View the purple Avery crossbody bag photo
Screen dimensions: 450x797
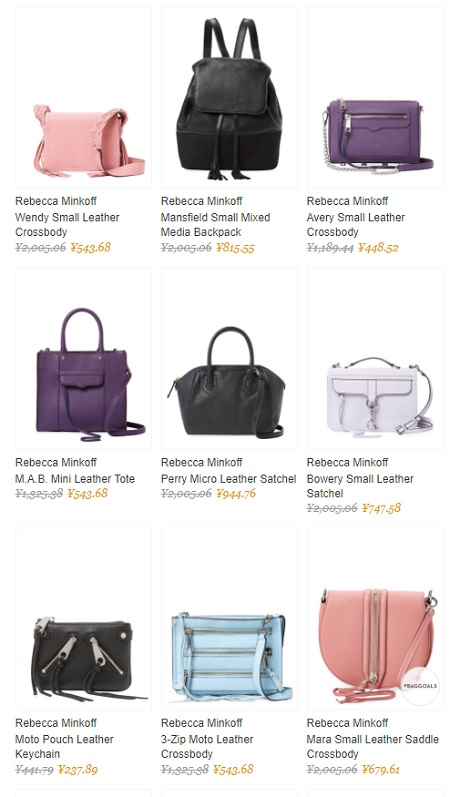(375, 97)
